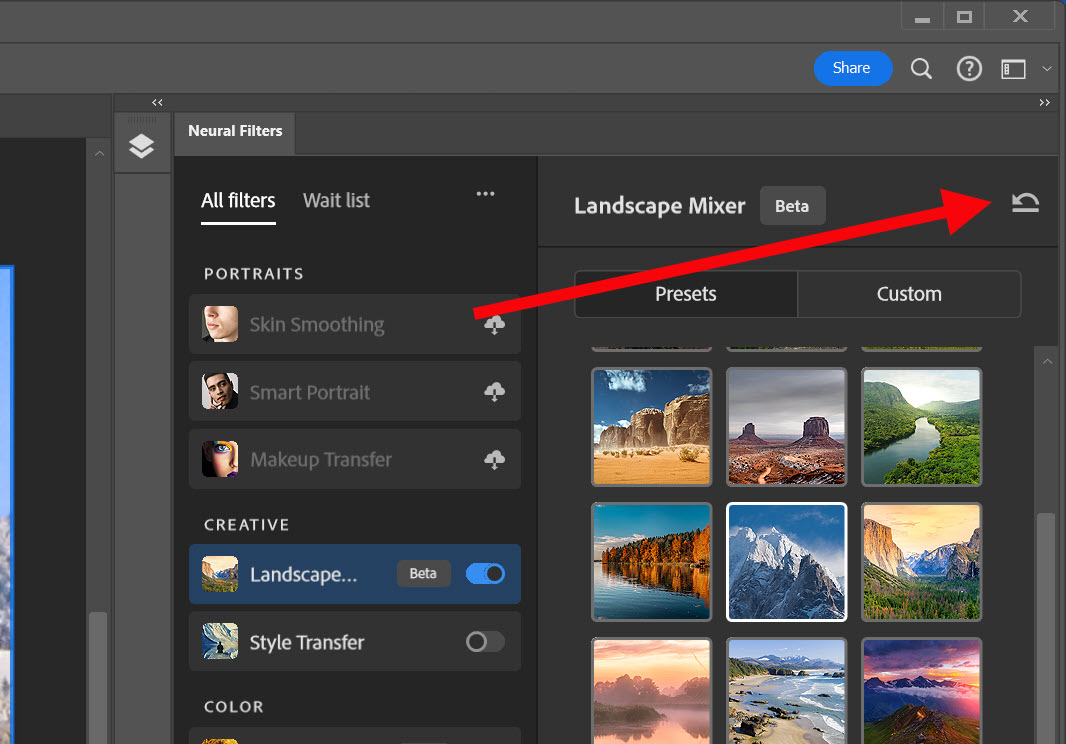Select the Style Transfer filter row

click(x=355, y=641)
